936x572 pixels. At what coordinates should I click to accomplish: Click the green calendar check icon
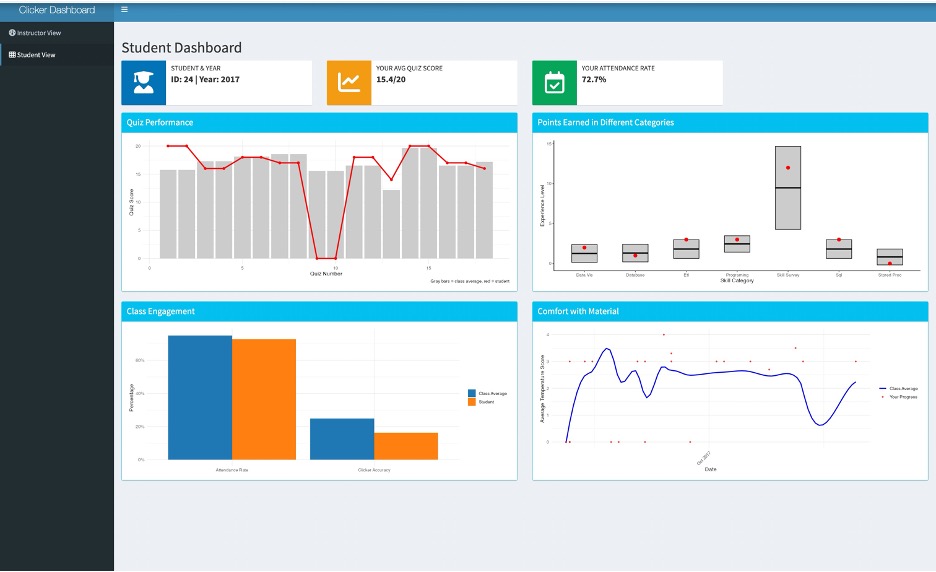(555, 82)
